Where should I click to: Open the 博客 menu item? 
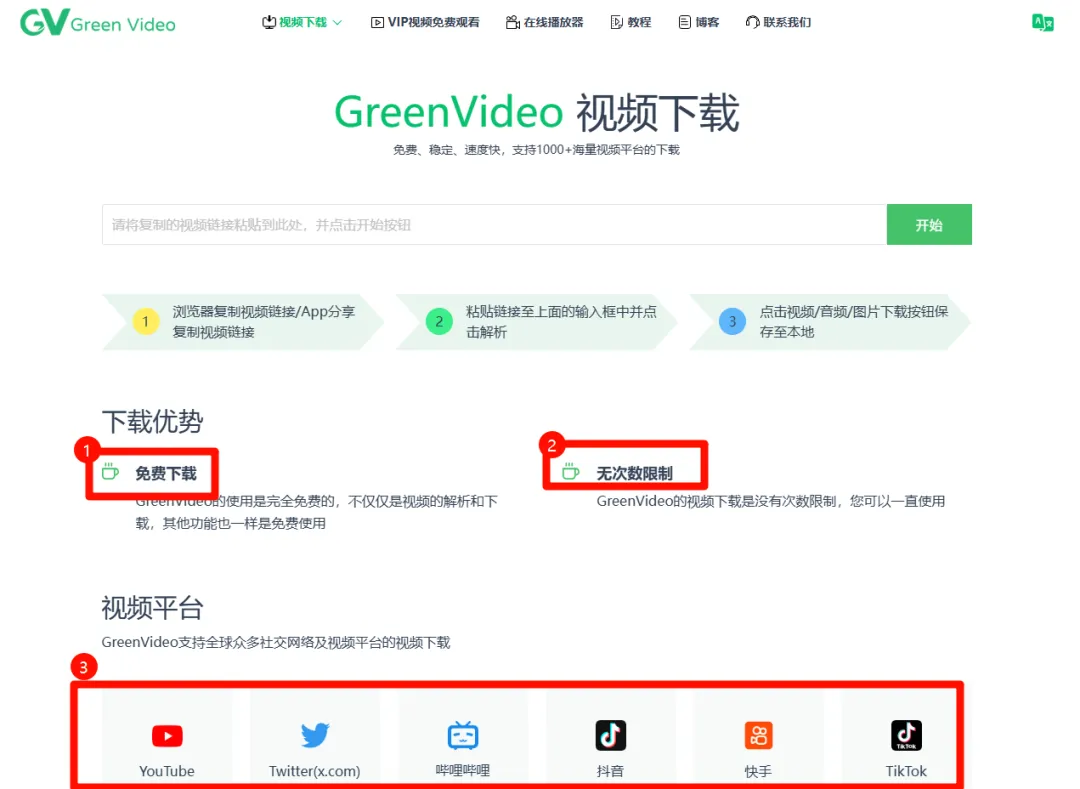(698, 23)
